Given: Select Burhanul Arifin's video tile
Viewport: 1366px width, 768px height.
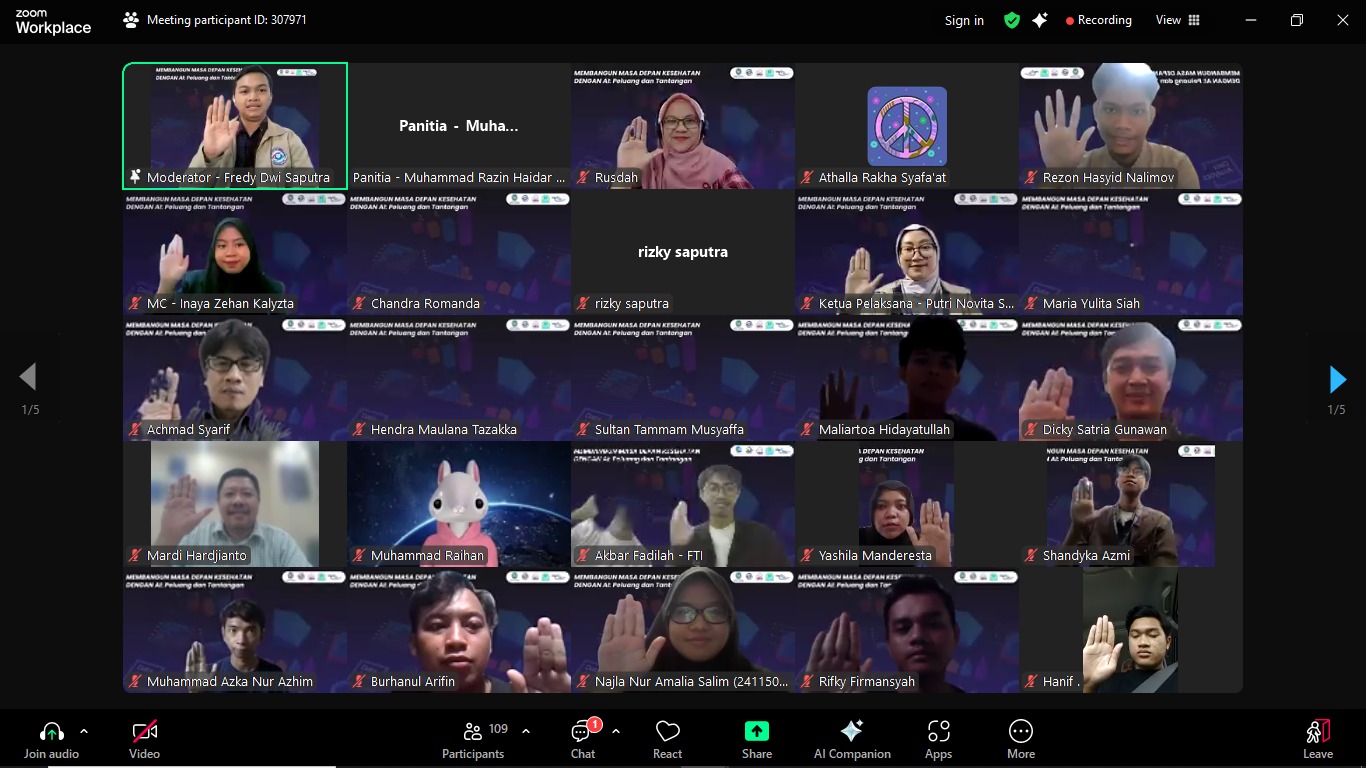Looking at the screenshot, I should [x=459, y=631].
